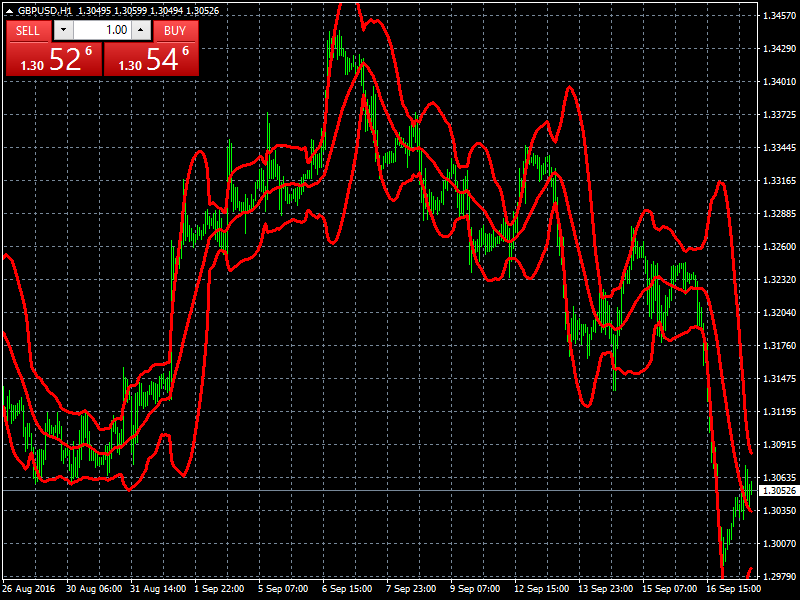Click the 9 Sep 07:00 time label
This screenshot has height=600, width=800.
coord(474,589)
